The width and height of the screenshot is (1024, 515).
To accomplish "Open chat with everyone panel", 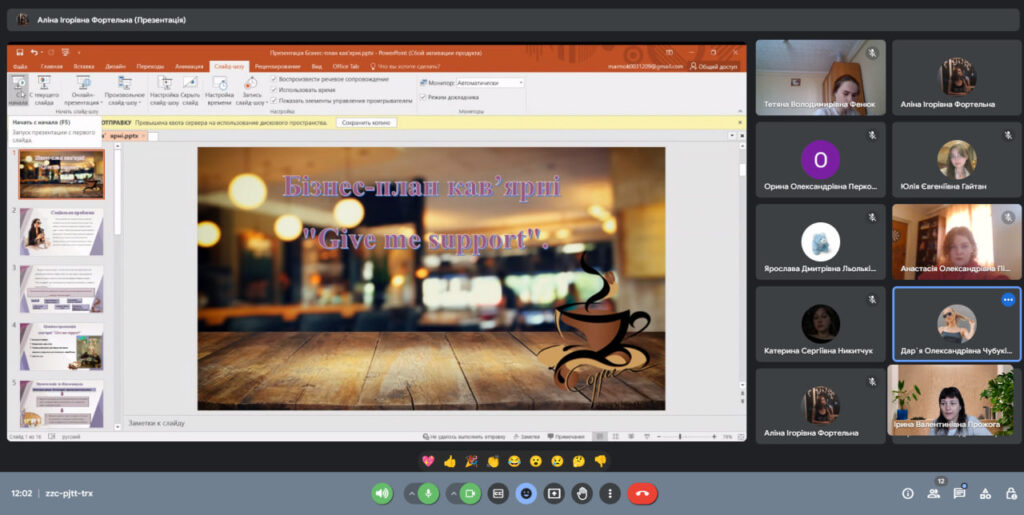I will pos(959,493).
